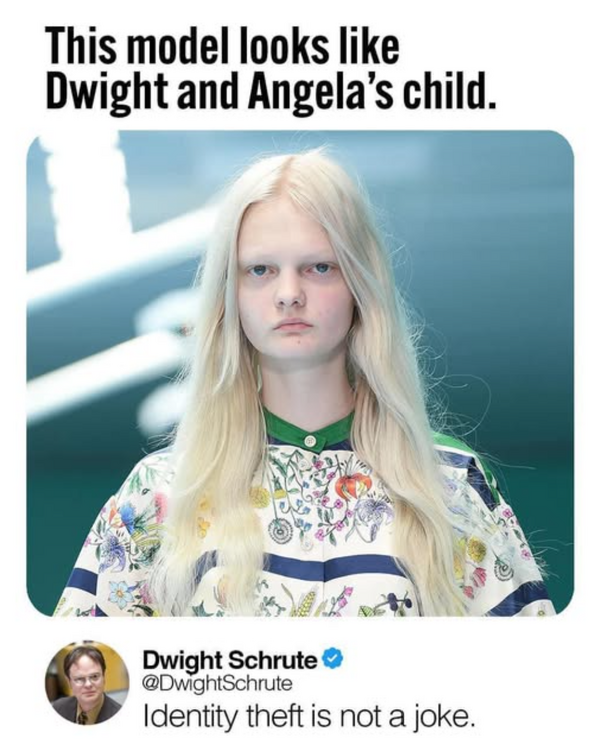Click the Dwight Schrute display name
This screenshot has height=750, width=600.
tap(230, 662)
